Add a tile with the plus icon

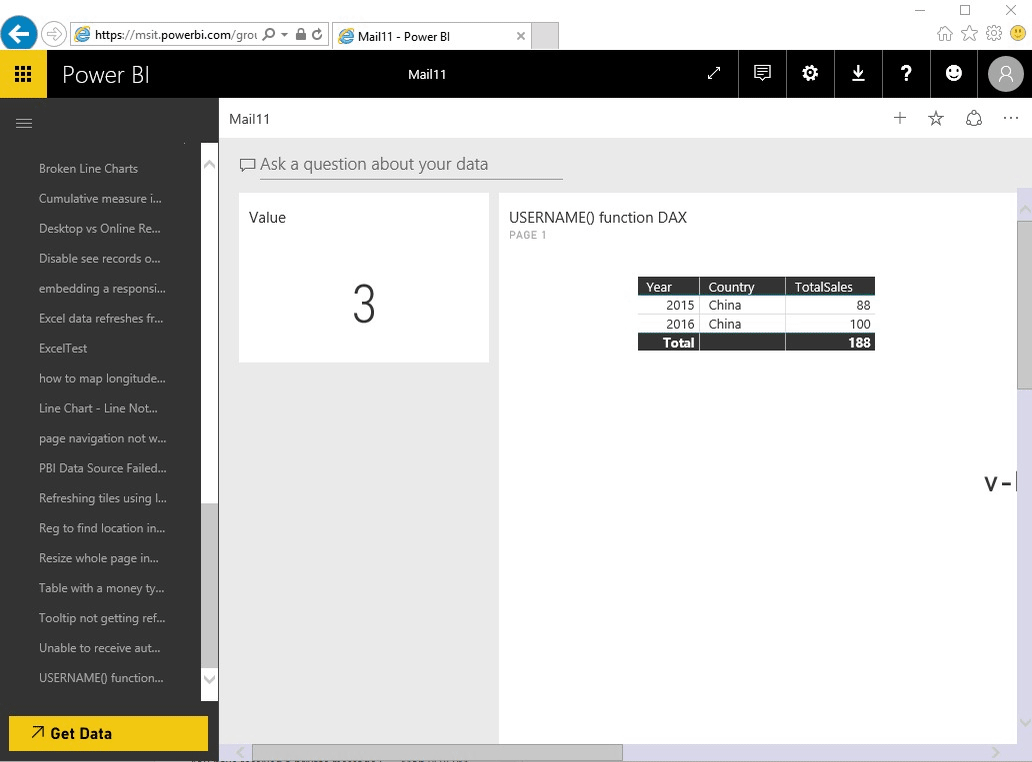point(900,119)
